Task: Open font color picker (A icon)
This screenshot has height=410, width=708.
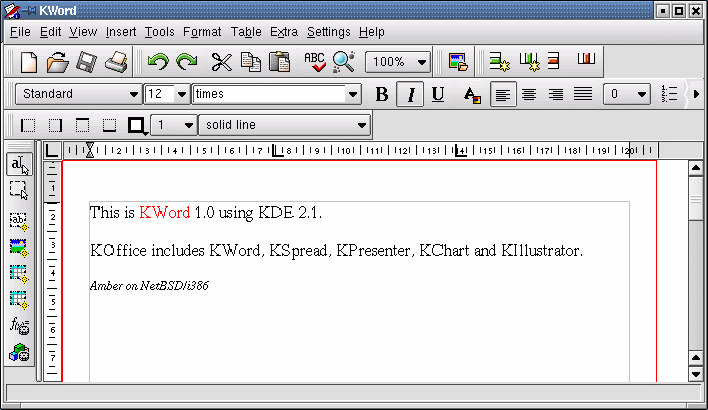Action: click(x=472, y=95)
